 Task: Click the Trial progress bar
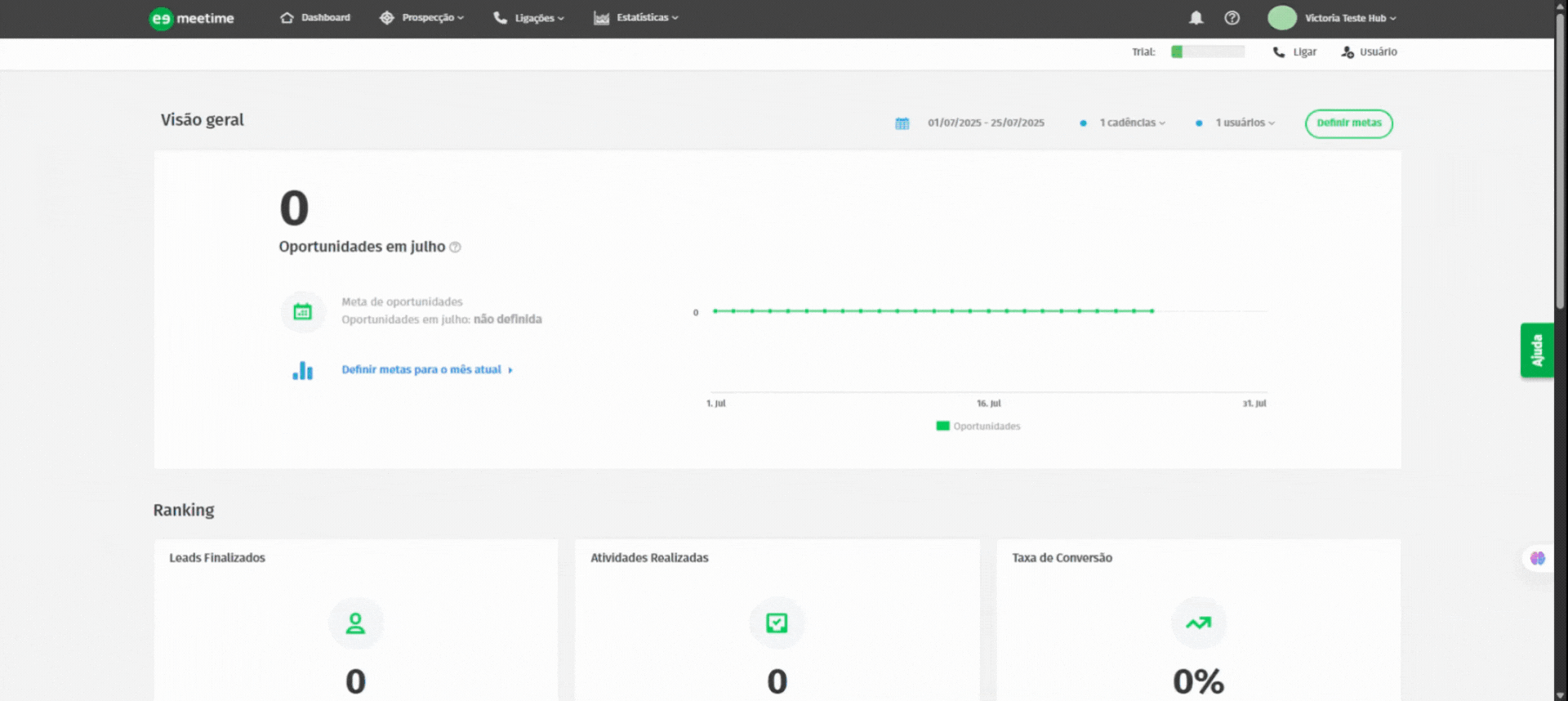(1208, 51)
